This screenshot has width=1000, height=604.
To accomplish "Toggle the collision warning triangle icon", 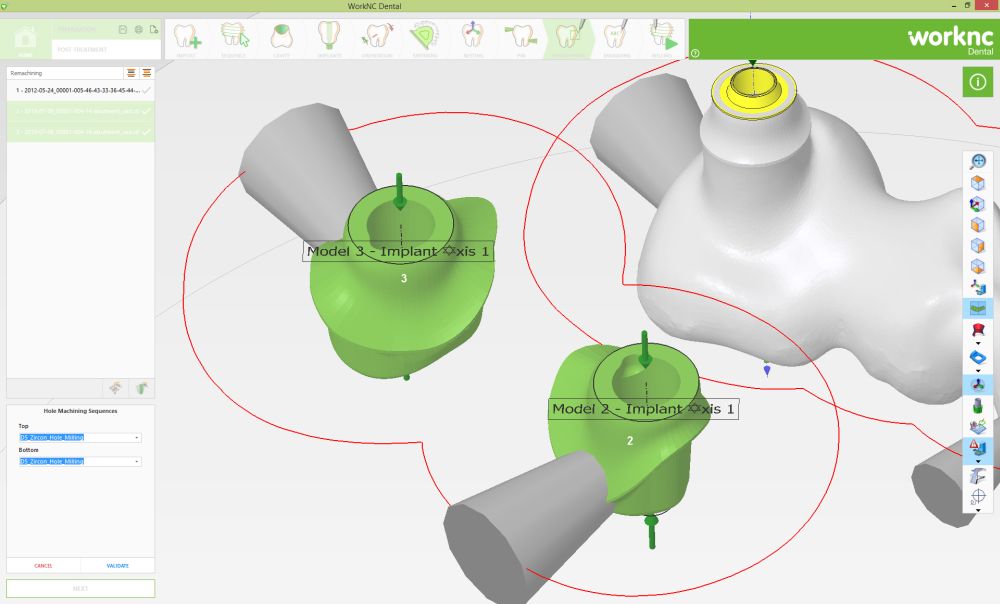I will pos(978,448).
